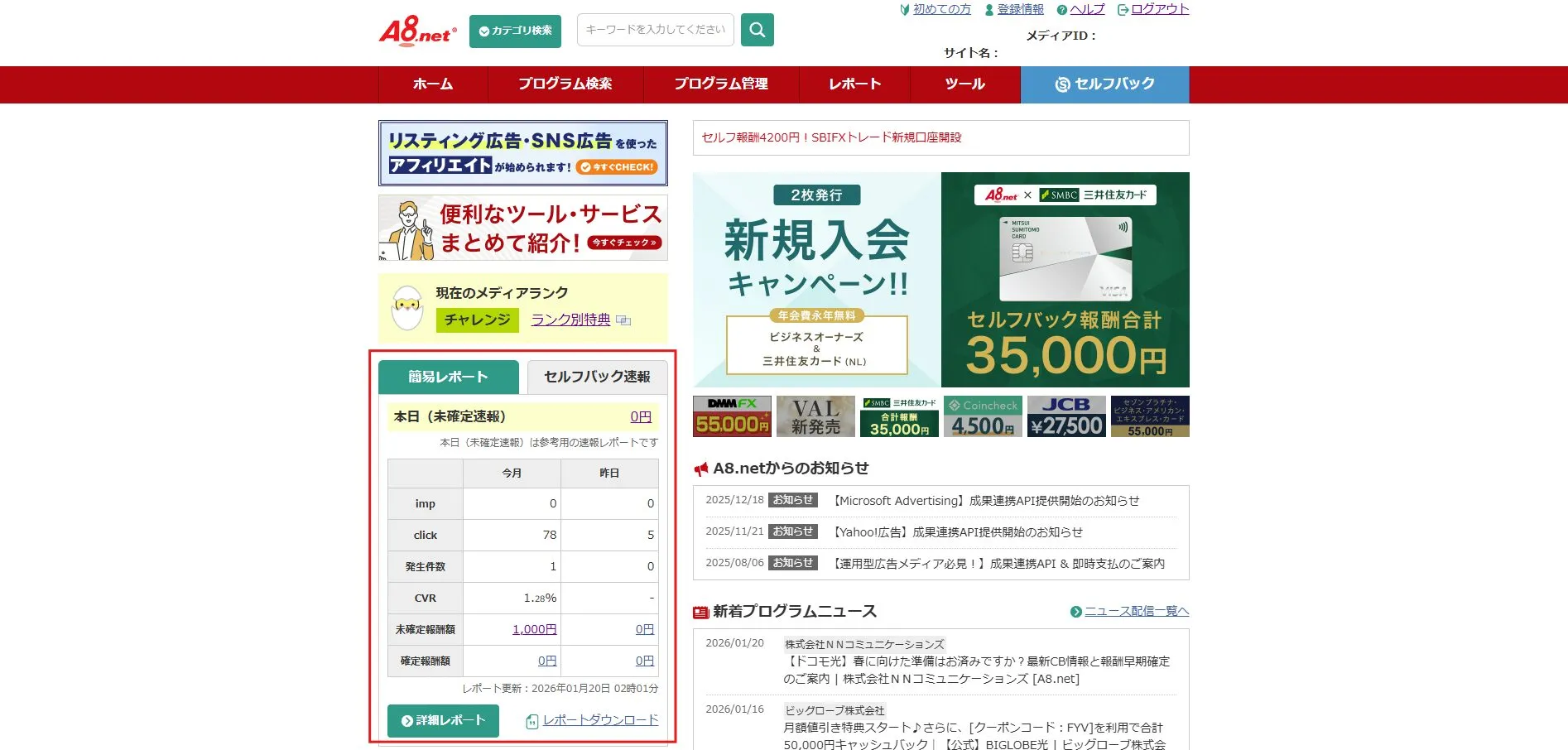The width and height of the screenshot is (1568, 750).
Task: Click the file icon beside レポートダウンロード
Action: tap(532, 722)
